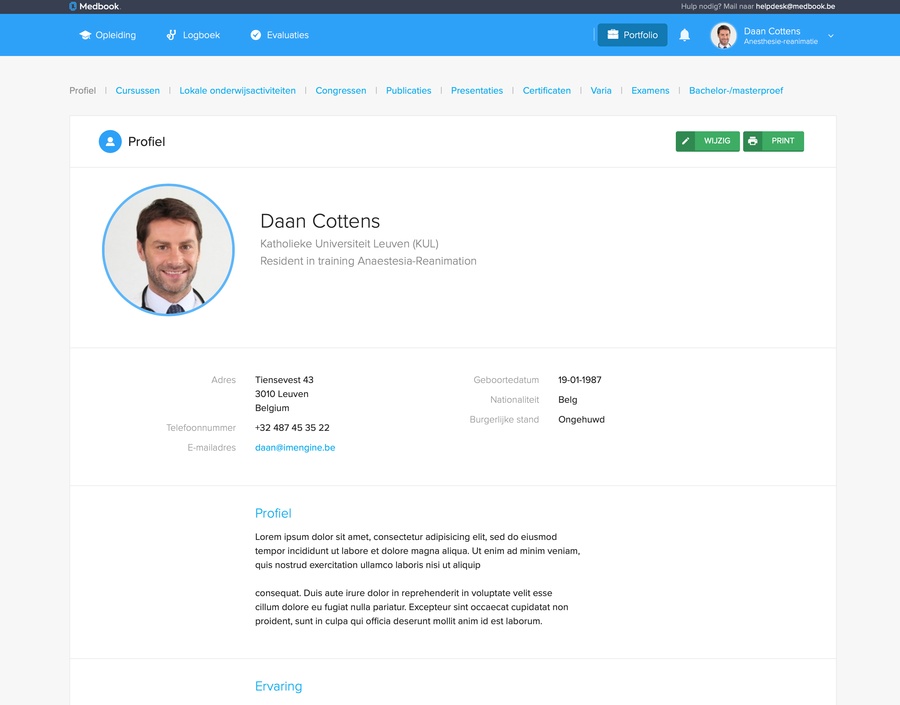Click the printer icon on PRINT
Viewport: 900px width, 705px height.
coord(752,141)
